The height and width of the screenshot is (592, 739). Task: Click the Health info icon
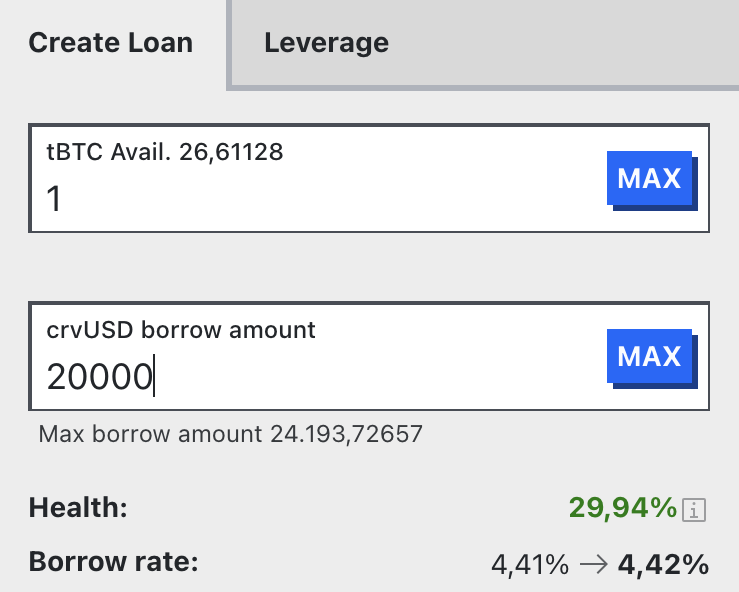pyautogui.click(x=697, y=511)
